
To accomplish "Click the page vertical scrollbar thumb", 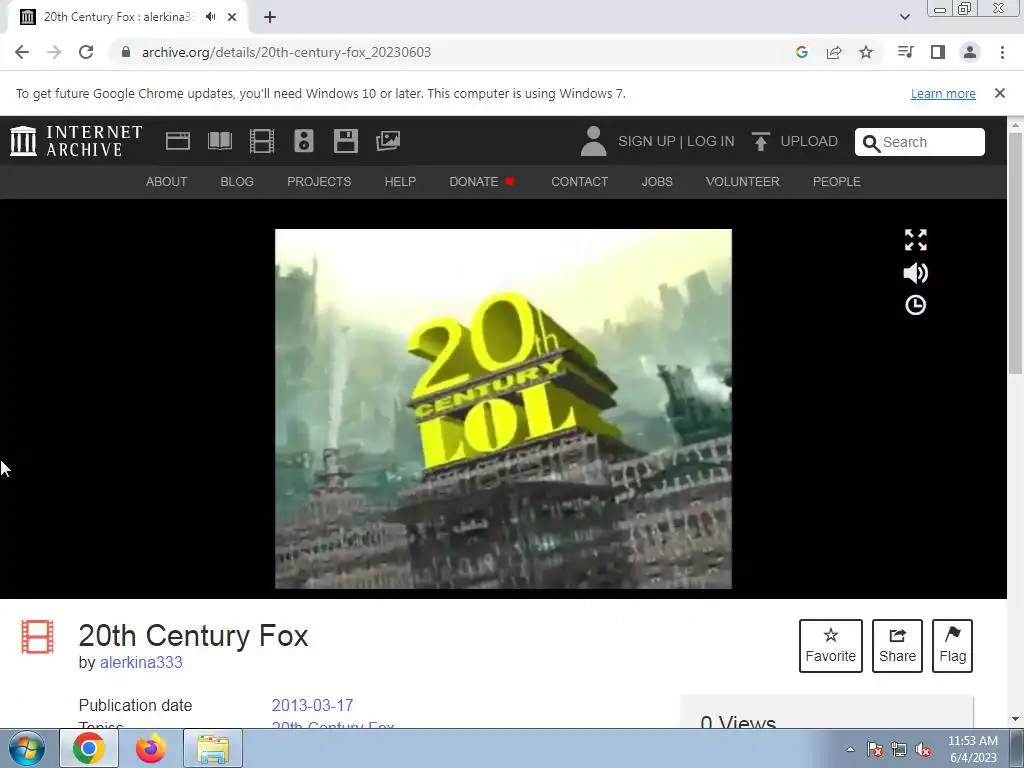I will click(1016, 253).
